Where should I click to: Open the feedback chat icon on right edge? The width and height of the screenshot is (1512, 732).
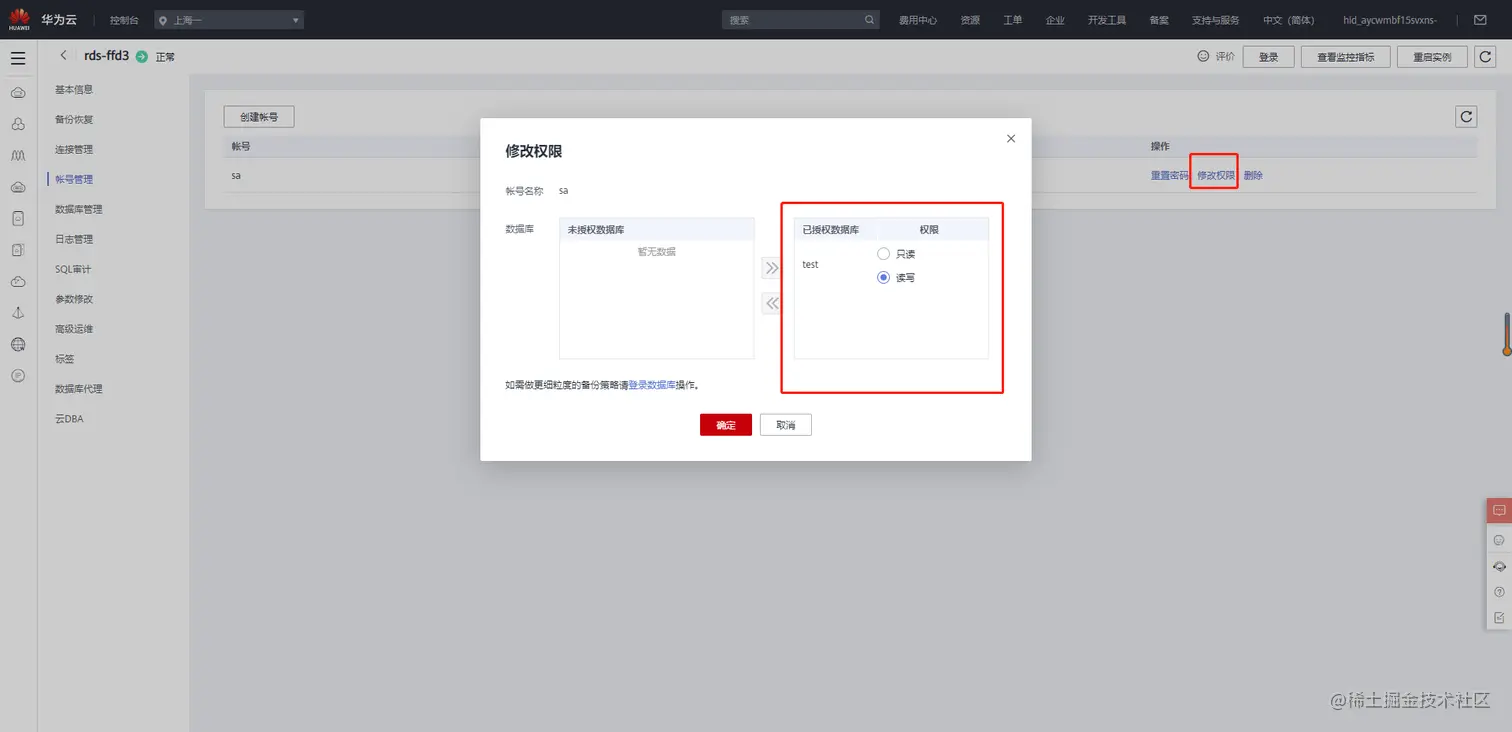pos(1497,510)
